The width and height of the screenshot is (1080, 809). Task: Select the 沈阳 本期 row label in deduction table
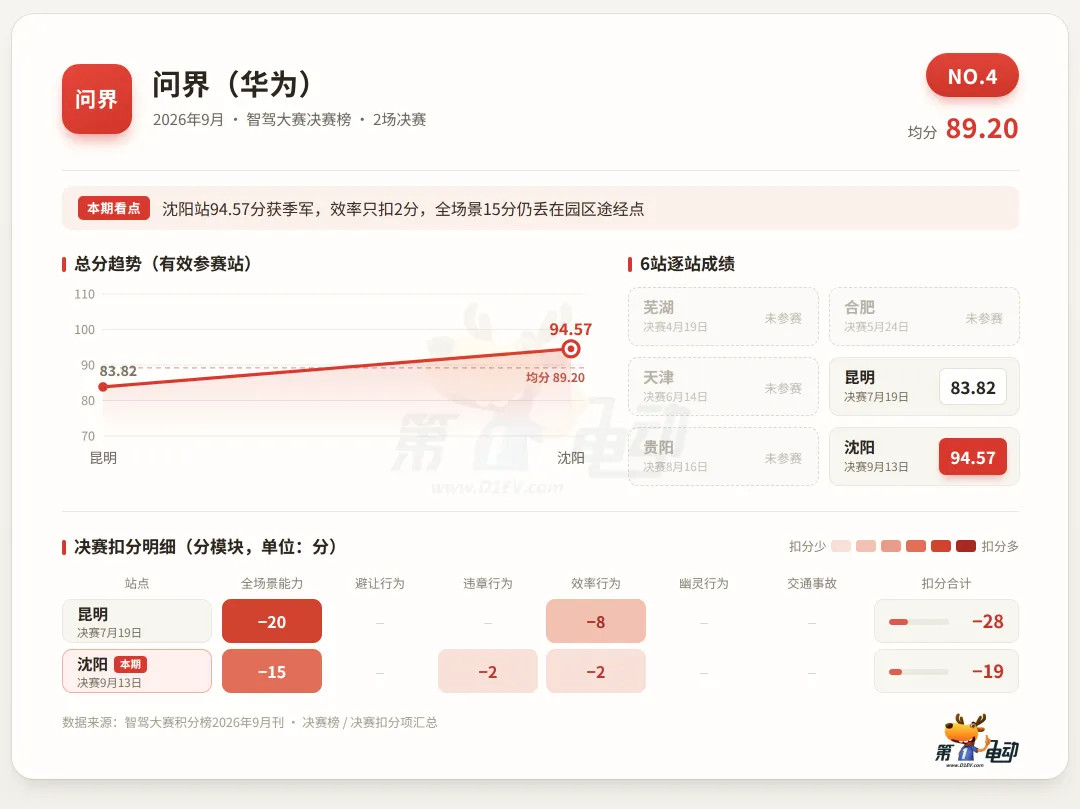tap(137, 671)
